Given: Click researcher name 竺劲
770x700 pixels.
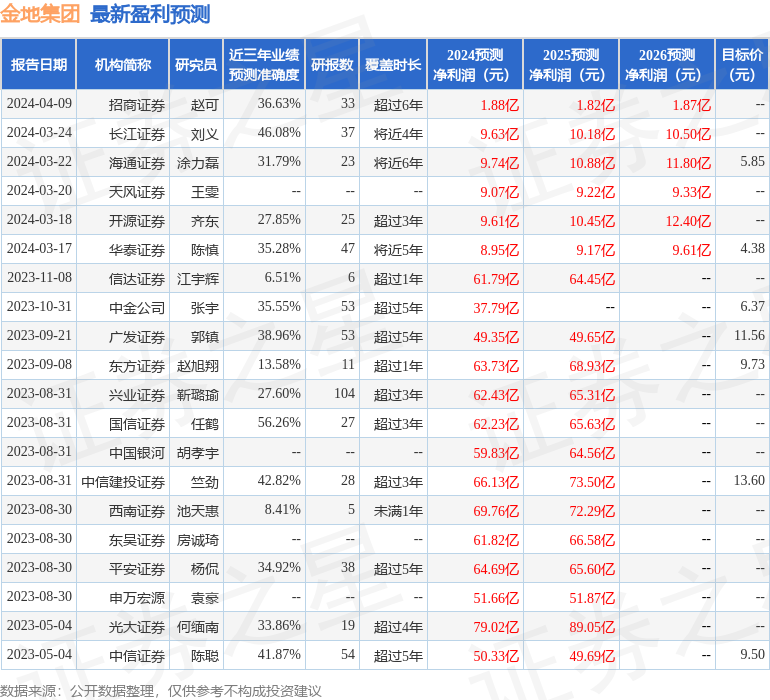Looking at the screenshot, I should click(x=204, y=481).
